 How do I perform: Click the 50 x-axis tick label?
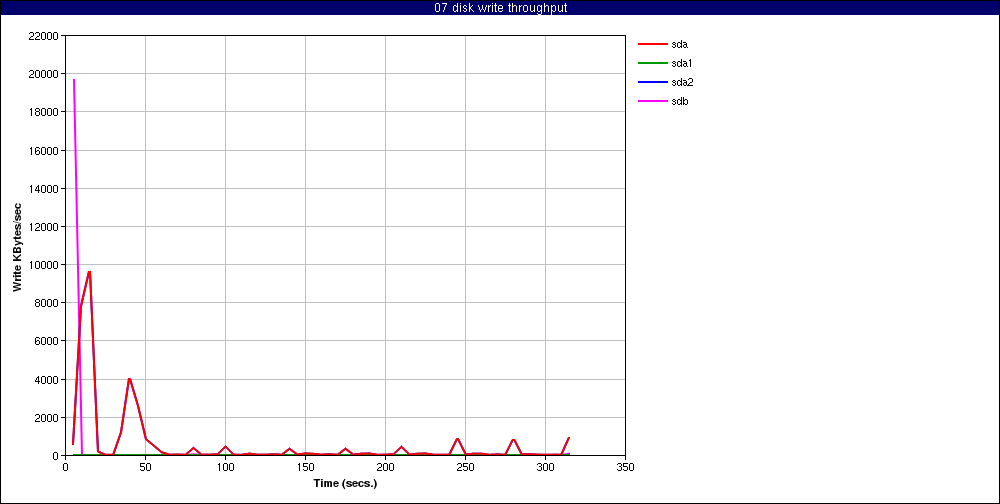click(145, 468)
